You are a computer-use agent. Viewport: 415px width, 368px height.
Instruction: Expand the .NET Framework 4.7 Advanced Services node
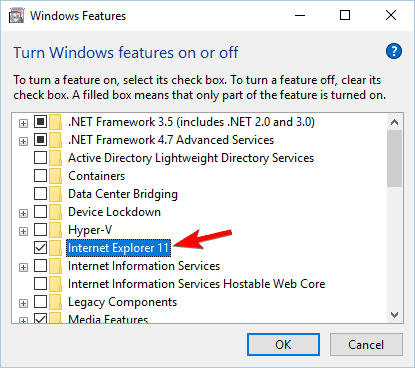pos(23,141)
